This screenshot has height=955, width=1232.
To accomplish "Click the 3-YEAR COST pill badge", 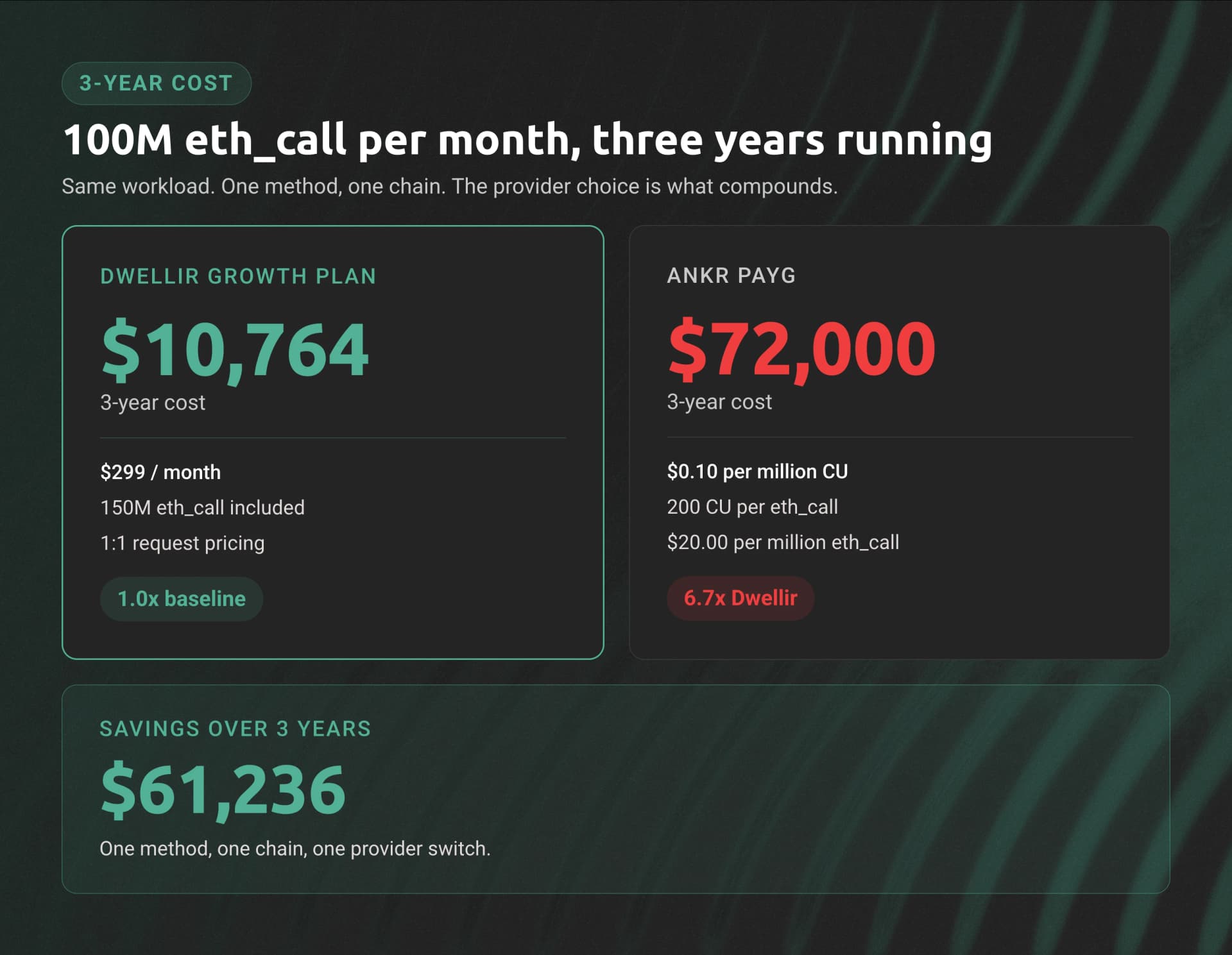I will coord(156,83).
